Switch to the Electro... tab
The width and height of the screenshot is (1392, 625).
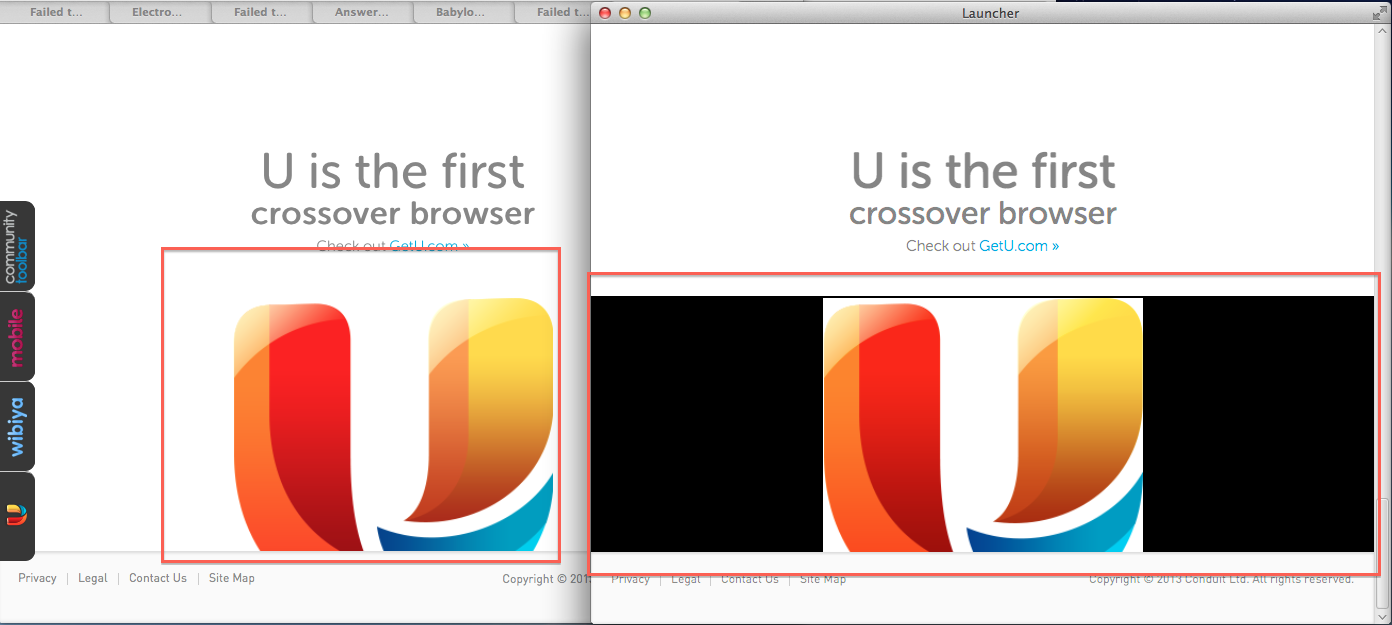[158, 12]
